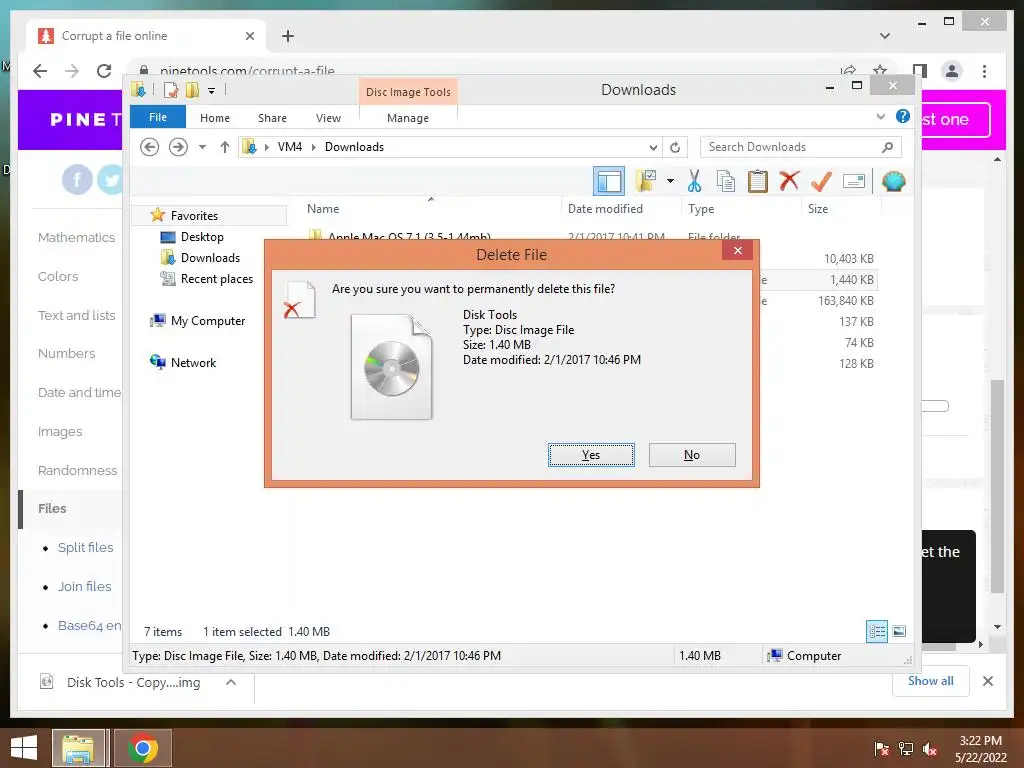
Task: Confirm deletion with the Yes button
Action: pyautogui.click(x=591, y=455)
